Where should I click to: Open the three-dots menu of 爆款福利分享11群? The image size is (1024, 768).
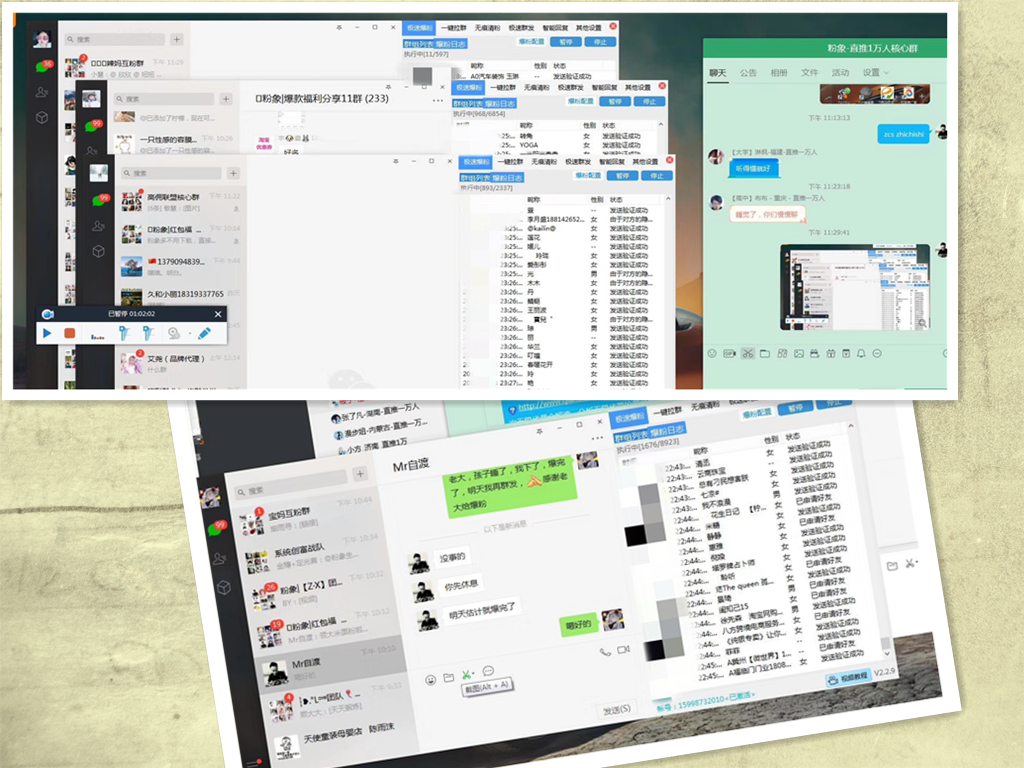437,100
